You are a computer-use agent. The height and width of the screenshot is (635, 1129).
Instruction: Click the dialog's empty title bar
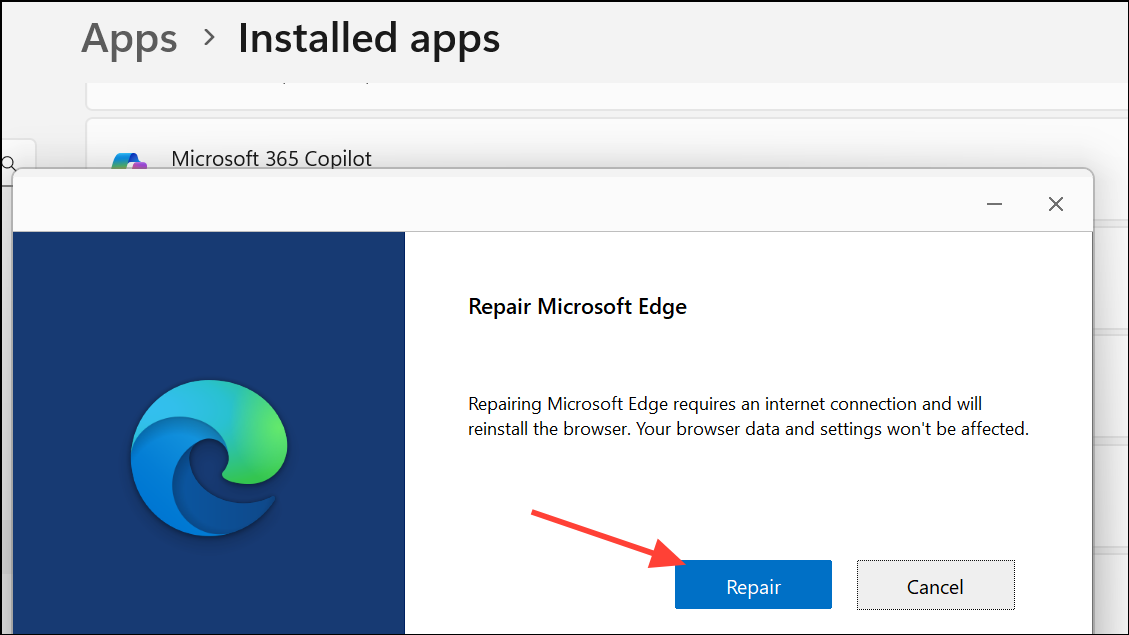[x=500, y=204]
